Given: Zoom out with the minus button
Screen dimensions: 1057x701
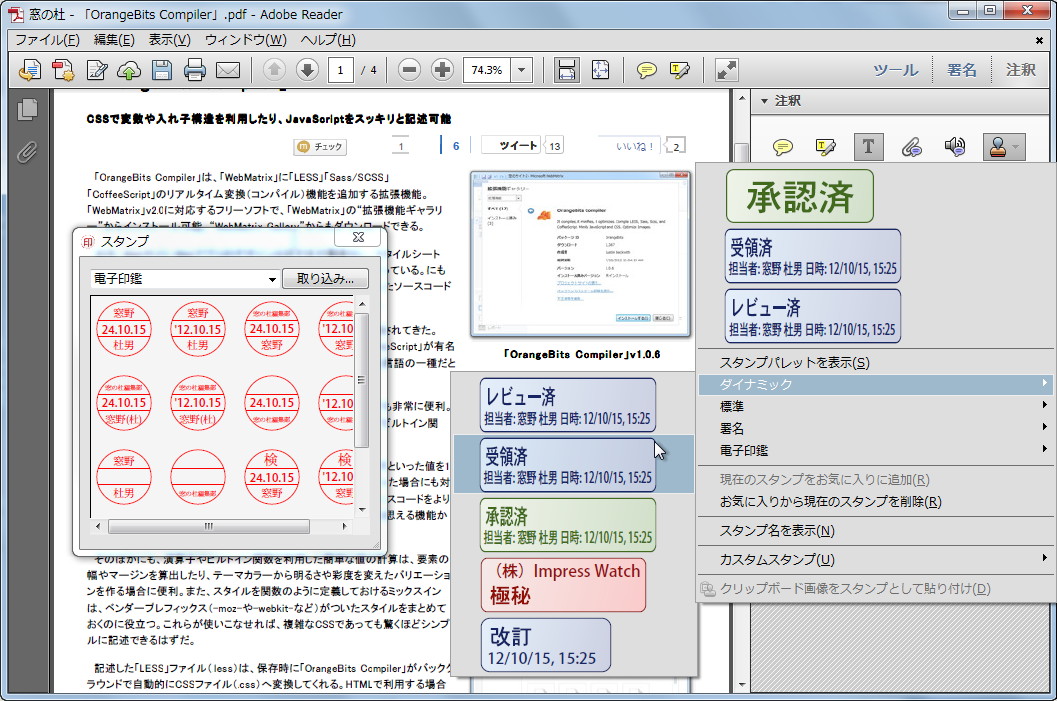Looking at the screenshot, I should (x=409, y=69).
